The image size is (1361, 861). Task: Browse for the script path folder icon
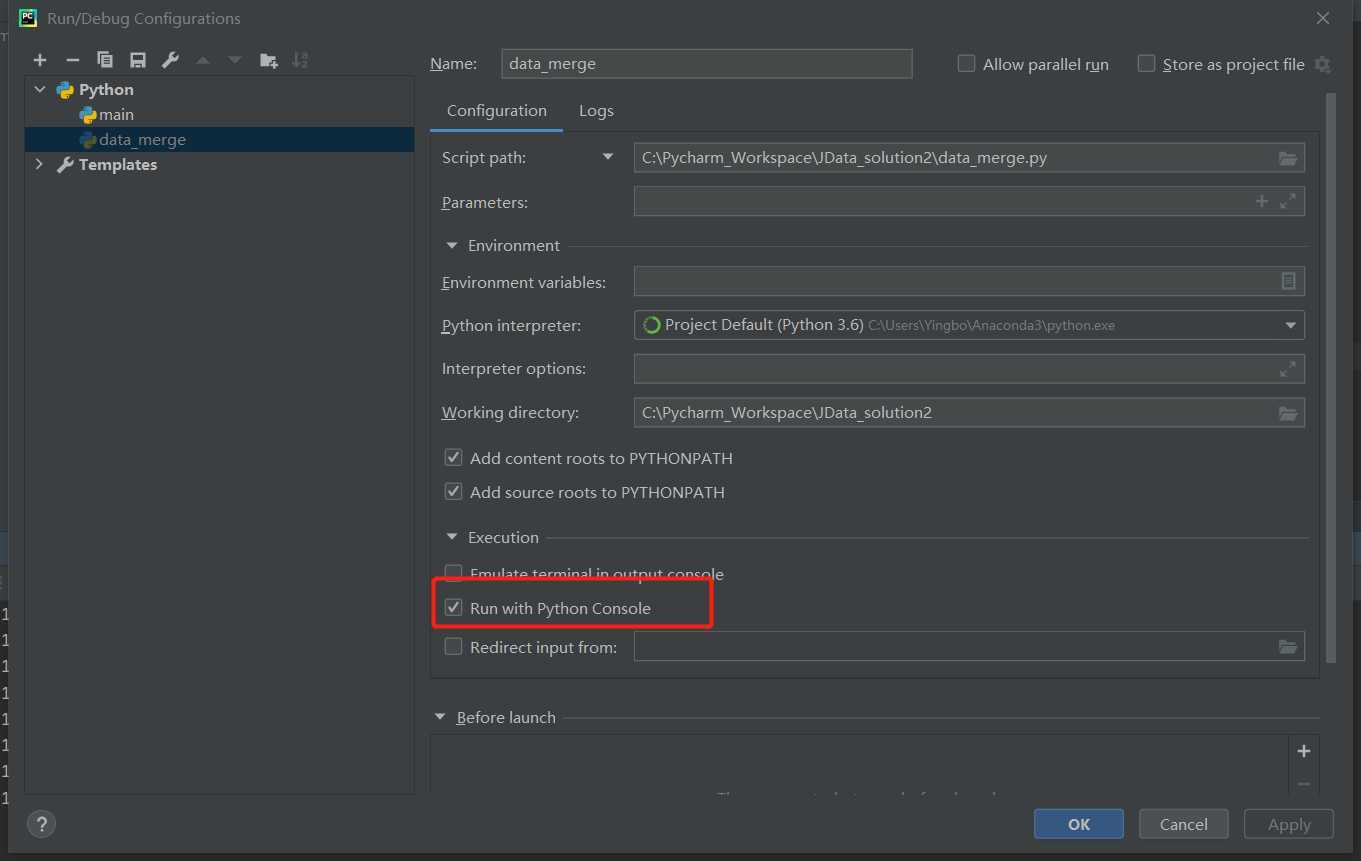coord(1288,158)
